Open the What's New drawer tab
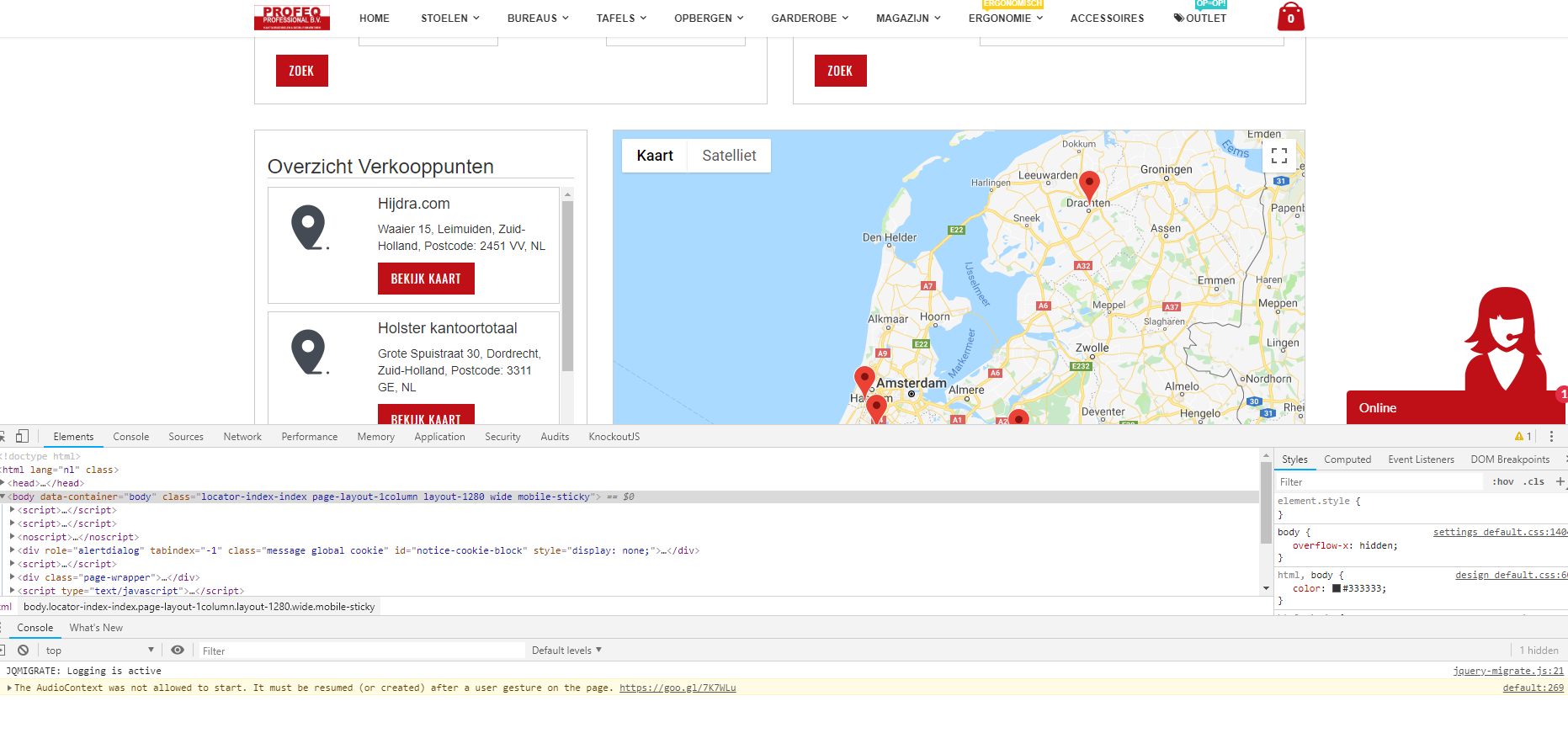This screenshot has height=733, width=1568. [x=96, y=628]
